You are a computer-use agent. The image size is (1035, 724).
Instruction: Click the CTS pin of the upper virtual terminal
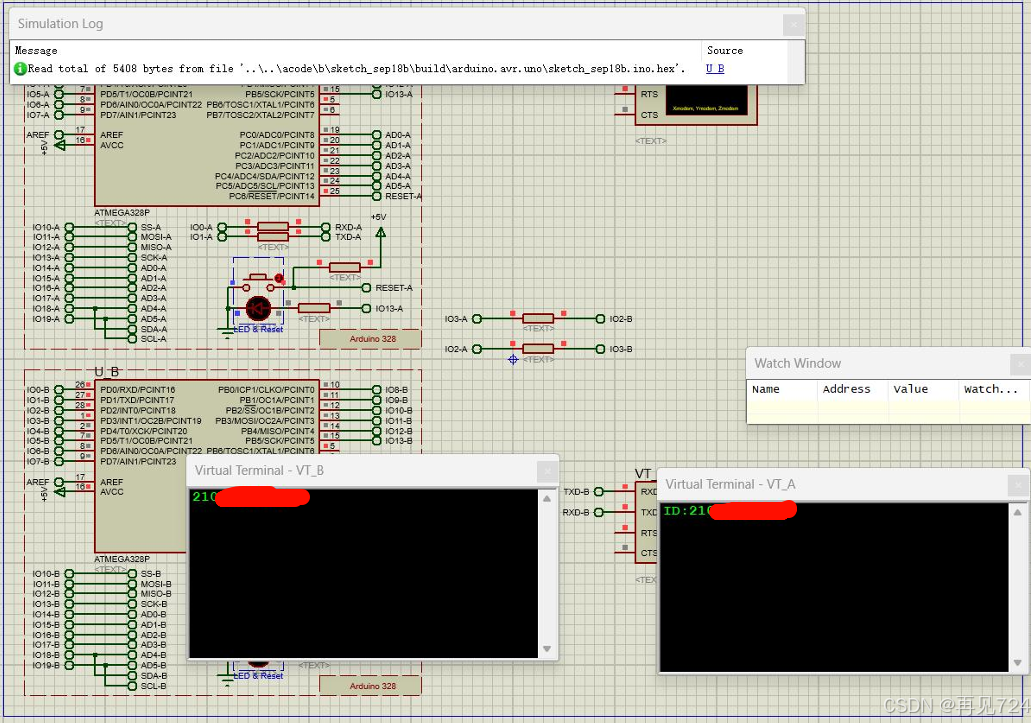(x=649, y=115)
